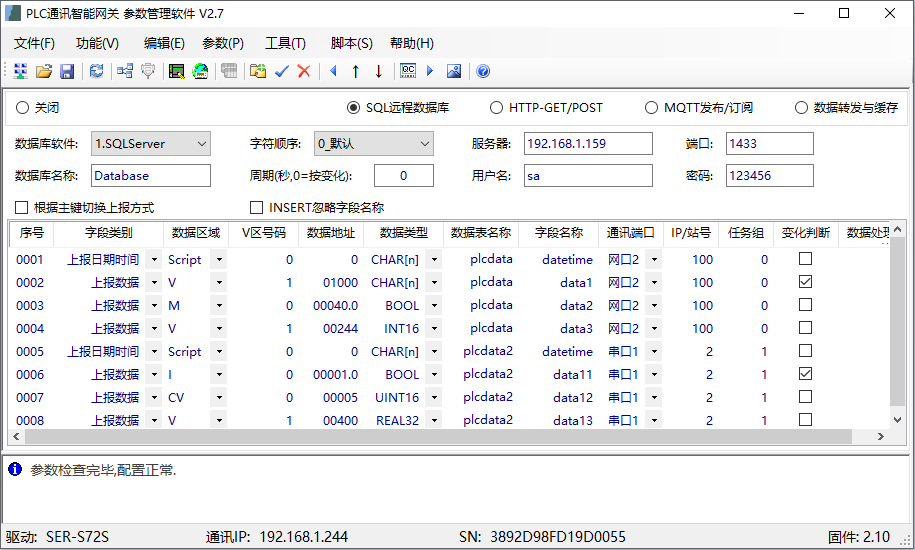Click the 数据表名称 column header
This screenshot has height=550, width=915.
pos(481,233)
